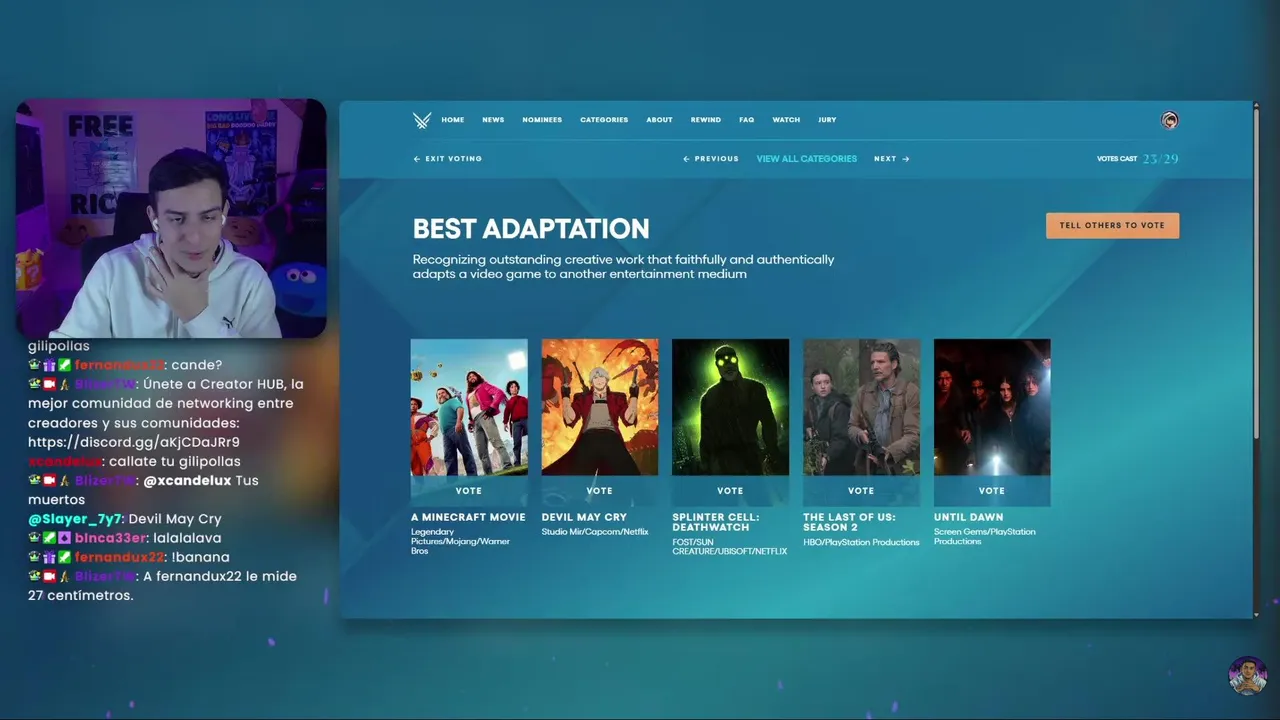This screenshot has height=720, width=1280.
Task: Select Splinter Cell Deathwatch poster thumbnail
Action: (x=730, y=407)
